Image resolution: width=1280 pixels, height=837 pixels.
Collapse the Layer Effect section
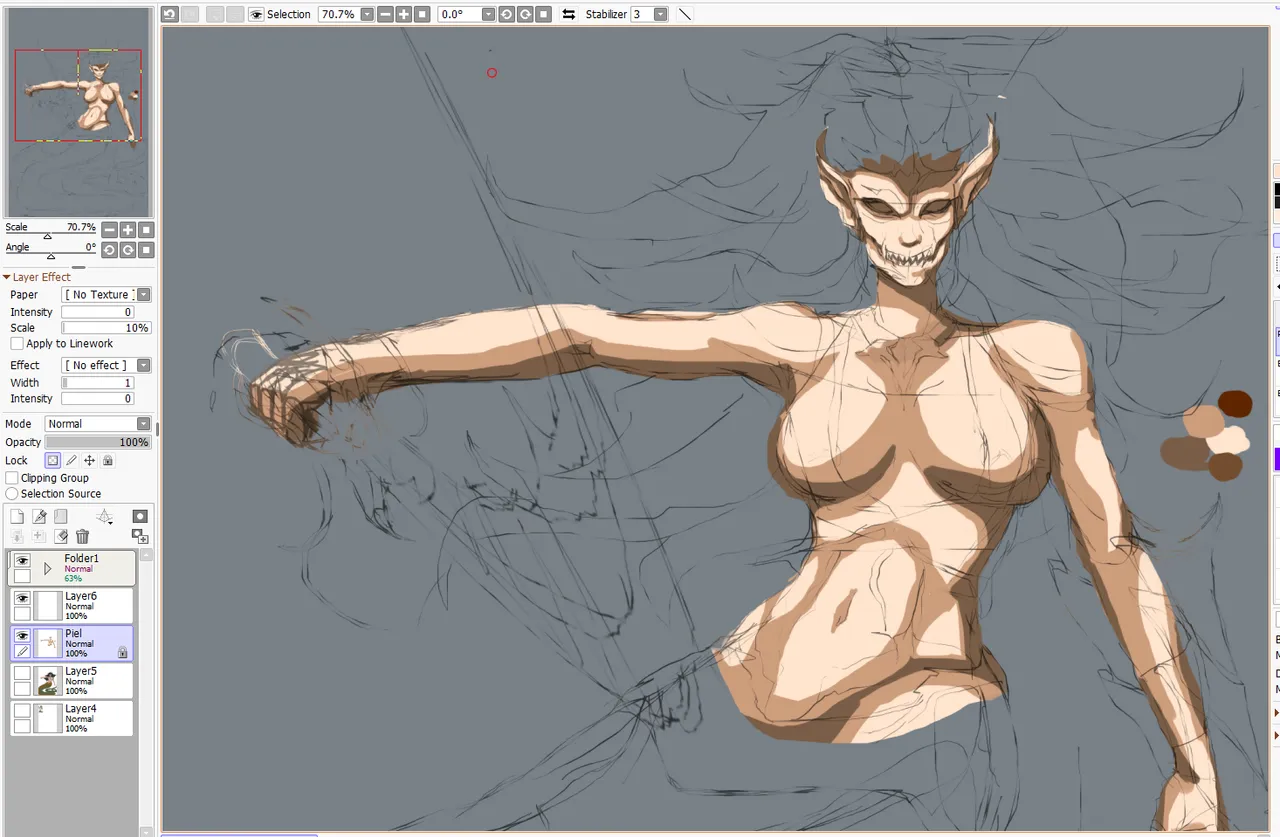click(7, 277)
